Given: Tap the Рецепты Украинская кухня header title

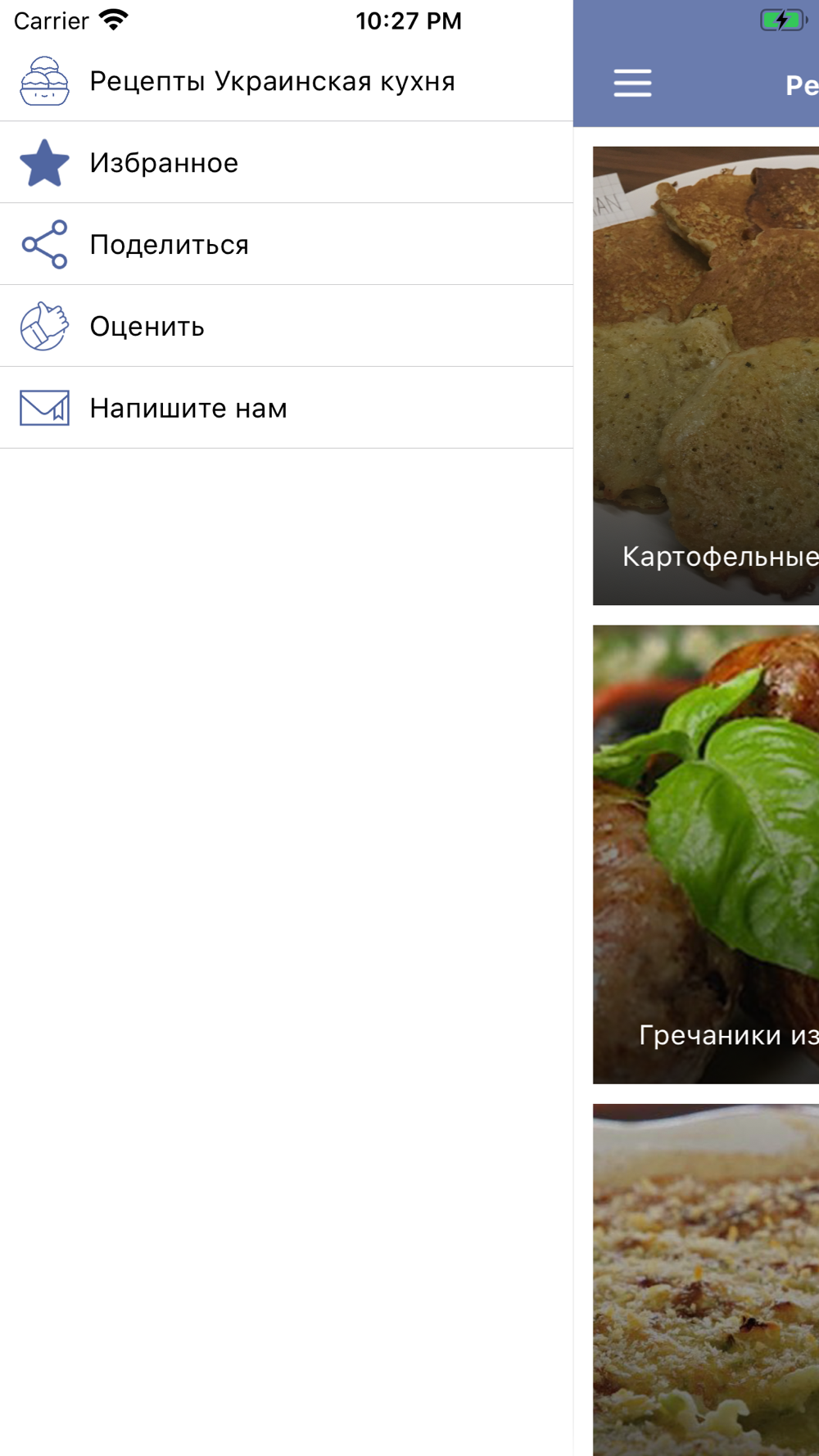Looking at the screenshot, I should 272,81.
